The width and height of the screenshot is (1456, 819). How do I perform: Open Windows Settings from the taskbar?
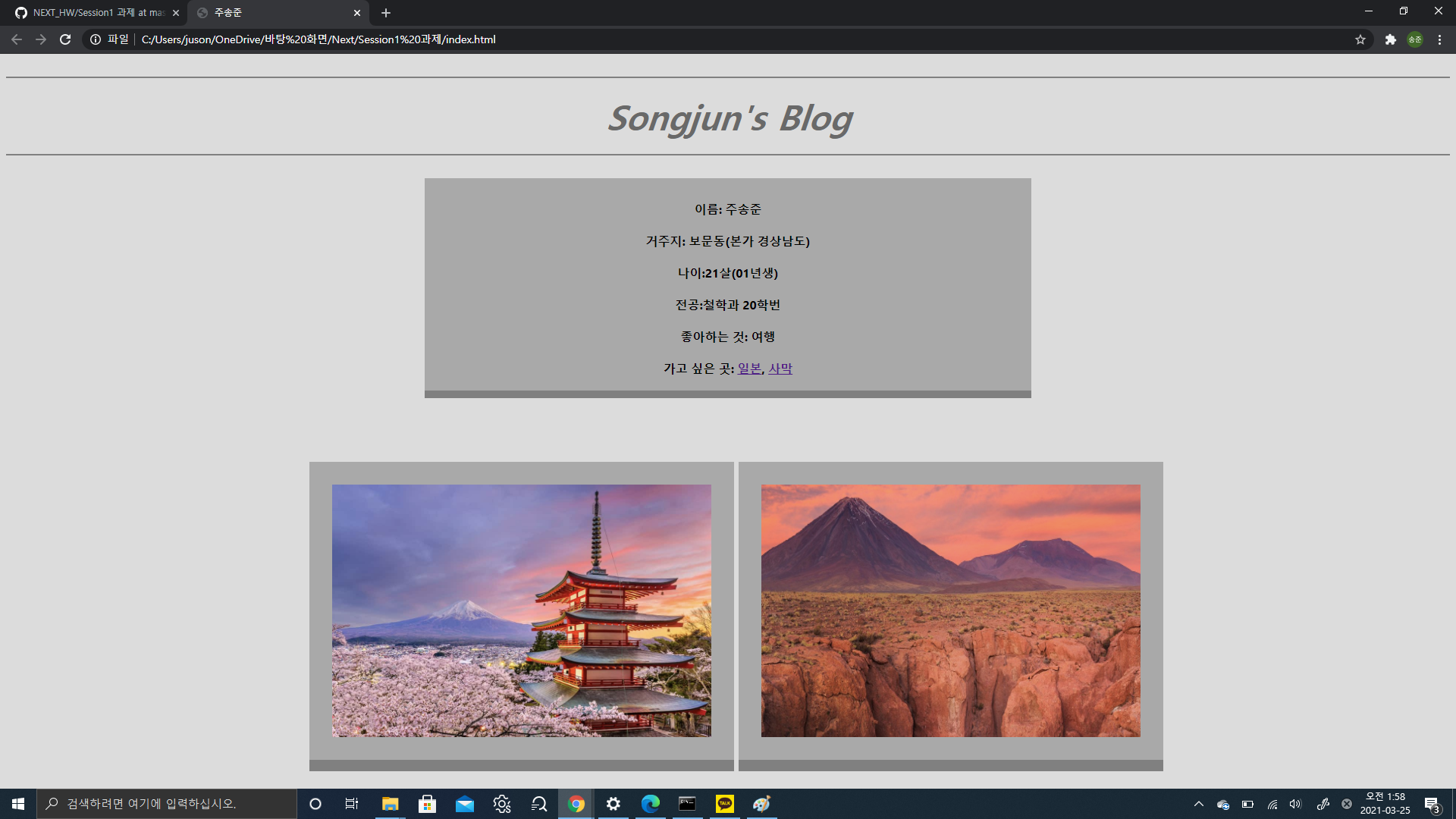pyautogui.click(x=613, y=804)
